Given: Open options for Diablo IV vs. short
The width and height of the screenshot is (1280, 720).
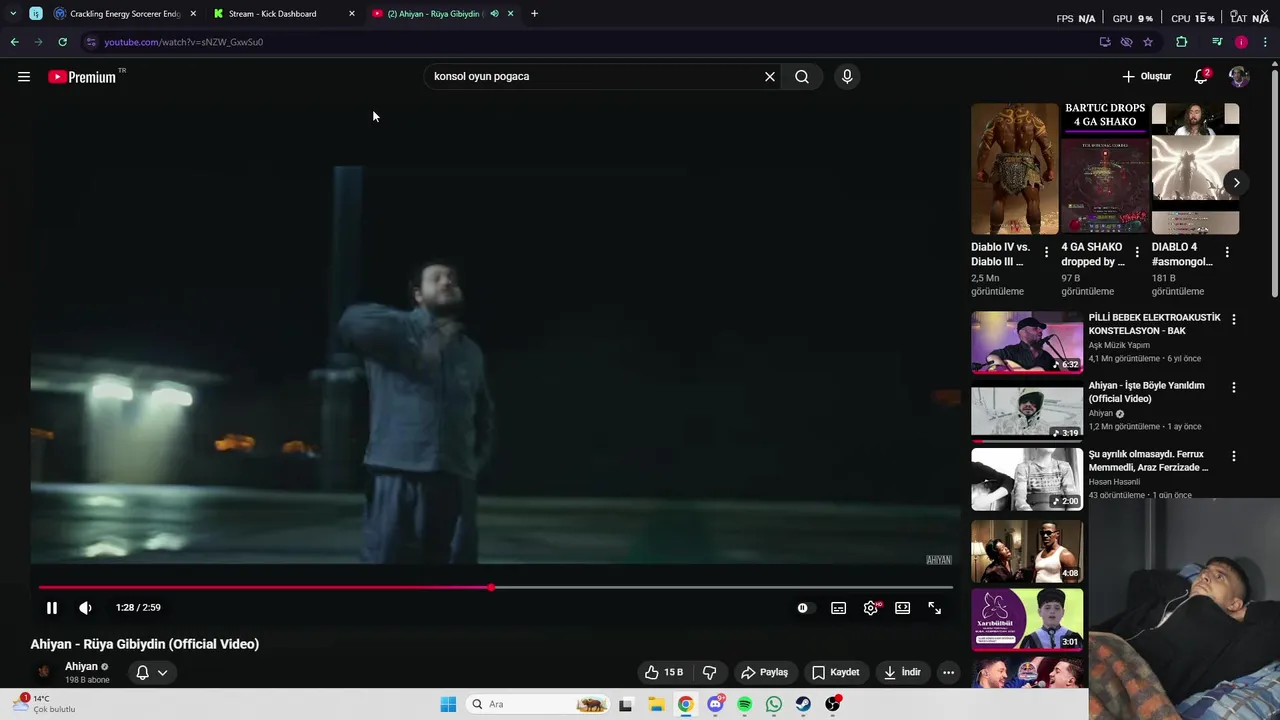Looking at the screenshot, I should (1047, 253).
